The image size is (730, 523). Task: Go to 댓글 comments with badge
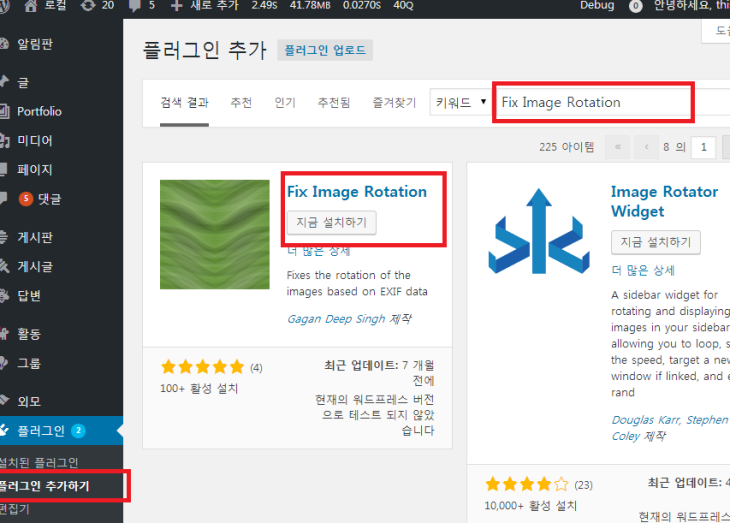coord(39,199)
